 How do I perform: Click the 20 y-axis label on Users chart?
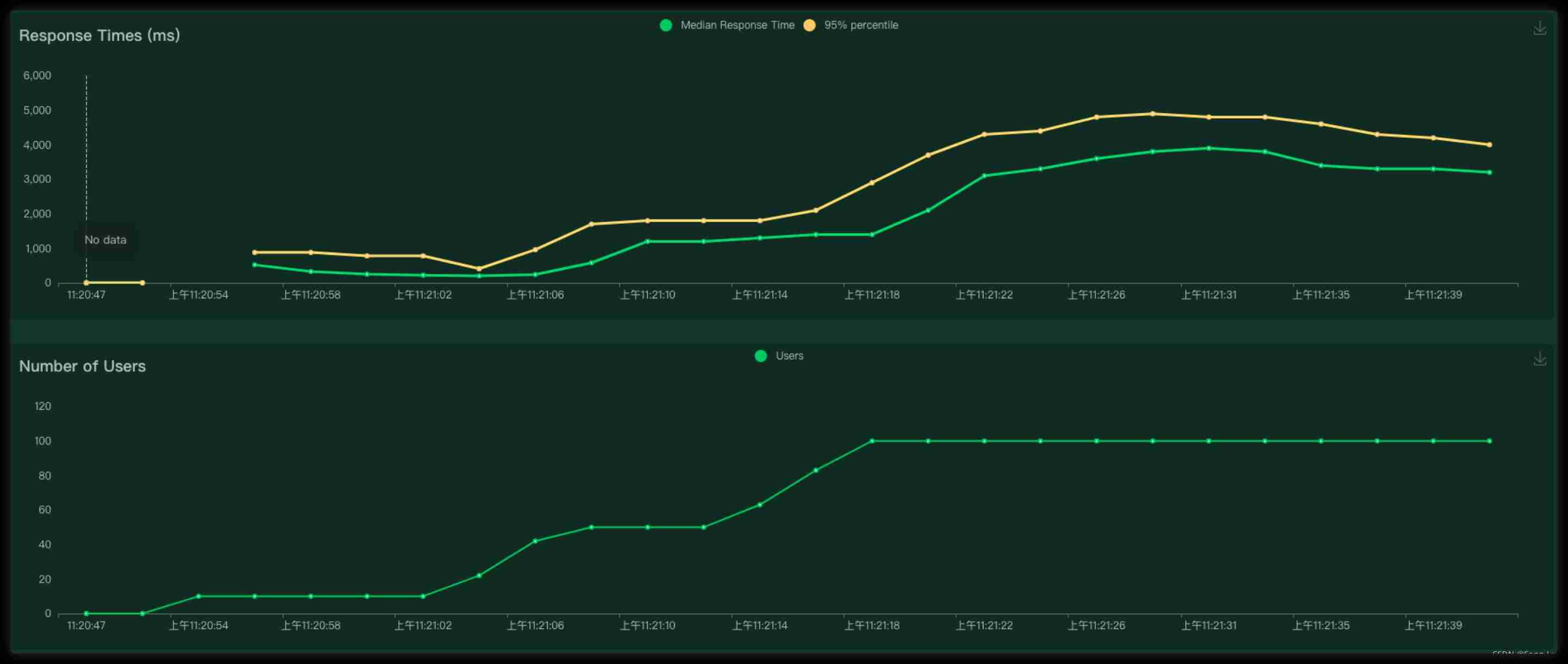(x=45, y=579)
